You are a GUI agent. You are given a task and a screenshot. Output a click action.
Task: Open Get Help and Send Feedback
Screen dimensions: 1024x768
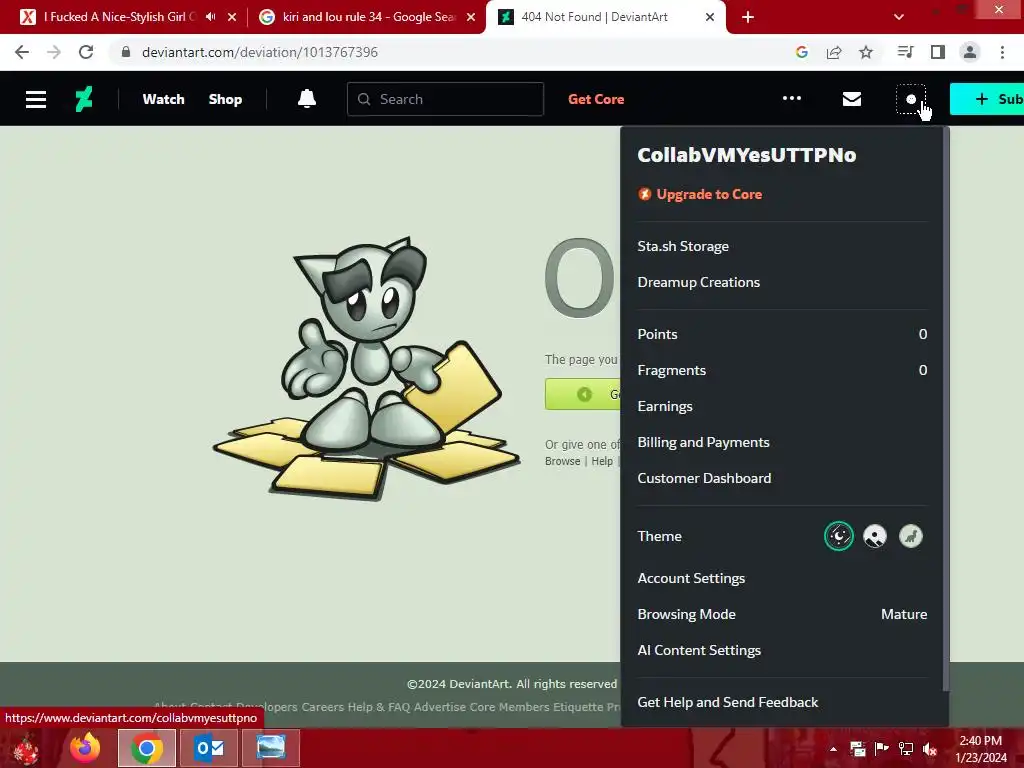coord(728,702)
